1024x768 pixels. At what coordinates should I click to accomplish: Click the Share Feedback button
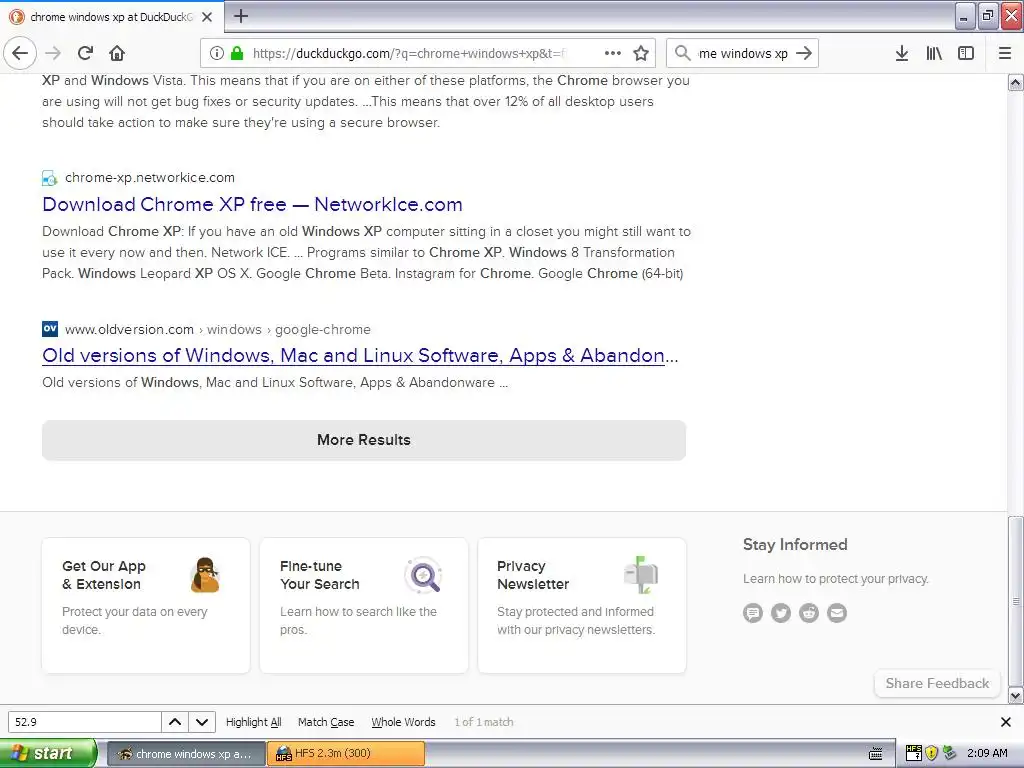(937, 683)
